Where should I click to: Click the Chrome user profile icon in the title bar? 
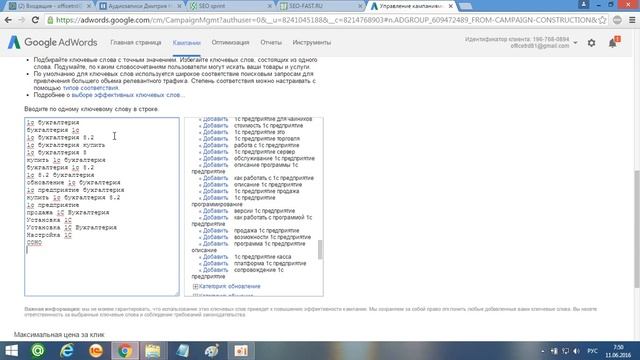click(584, 4)
